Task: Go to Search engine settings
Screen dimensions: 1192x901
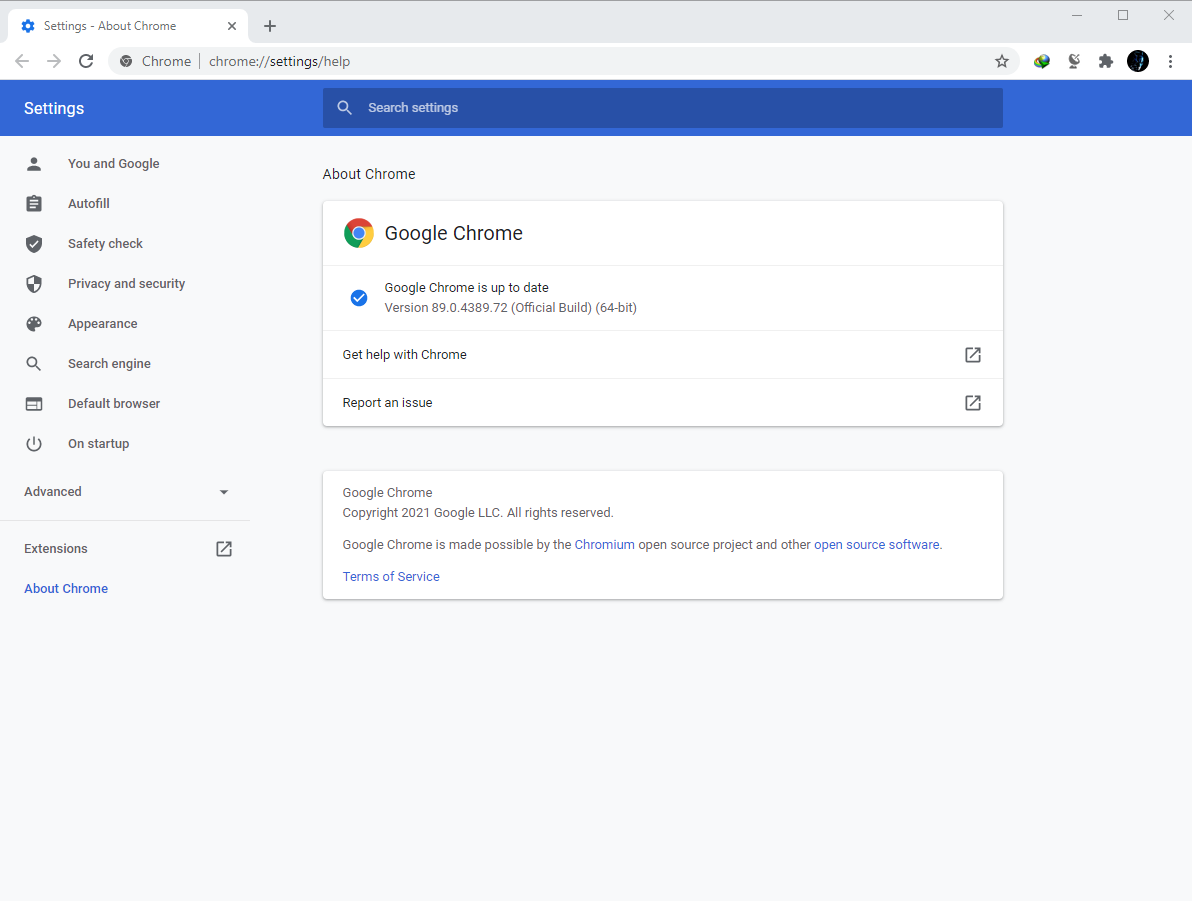Action: (x=109, y=364)
